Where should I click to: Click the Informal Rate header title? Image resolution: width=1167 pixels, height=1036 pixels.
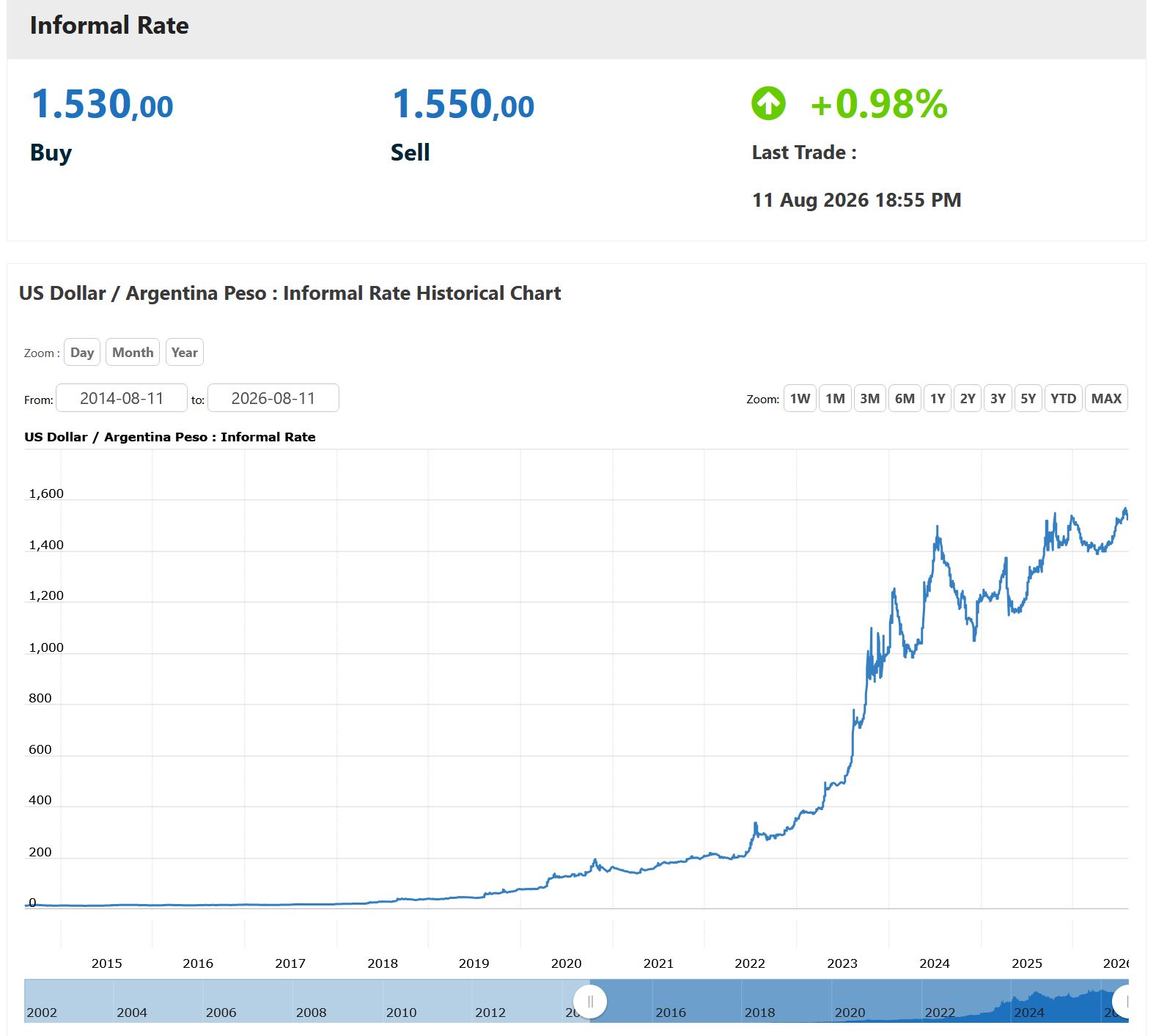pos(109,26)
